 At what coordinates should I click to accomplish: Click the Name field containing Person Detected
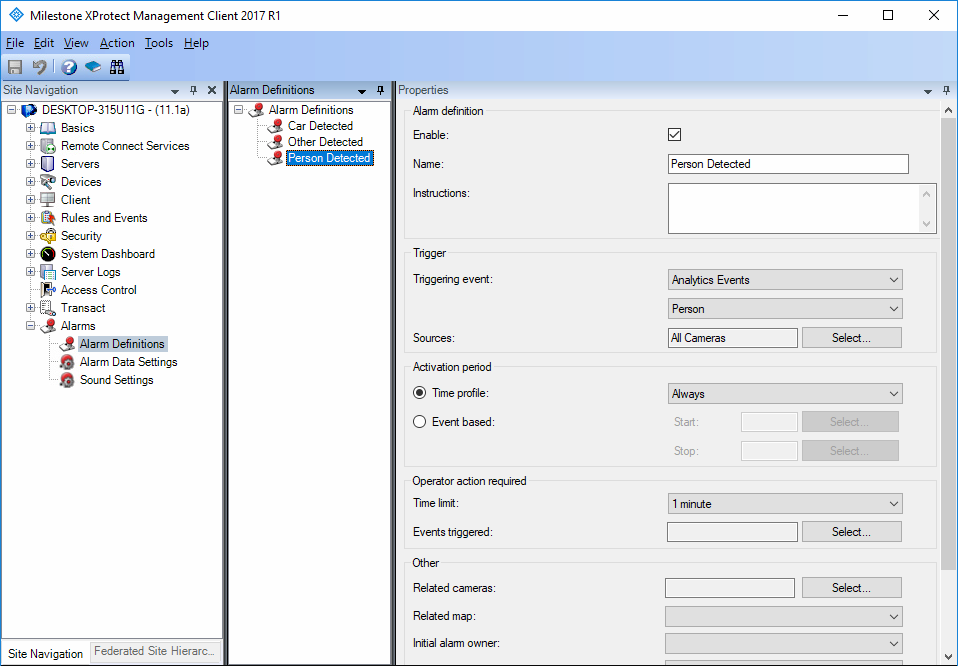coord(788,164)
